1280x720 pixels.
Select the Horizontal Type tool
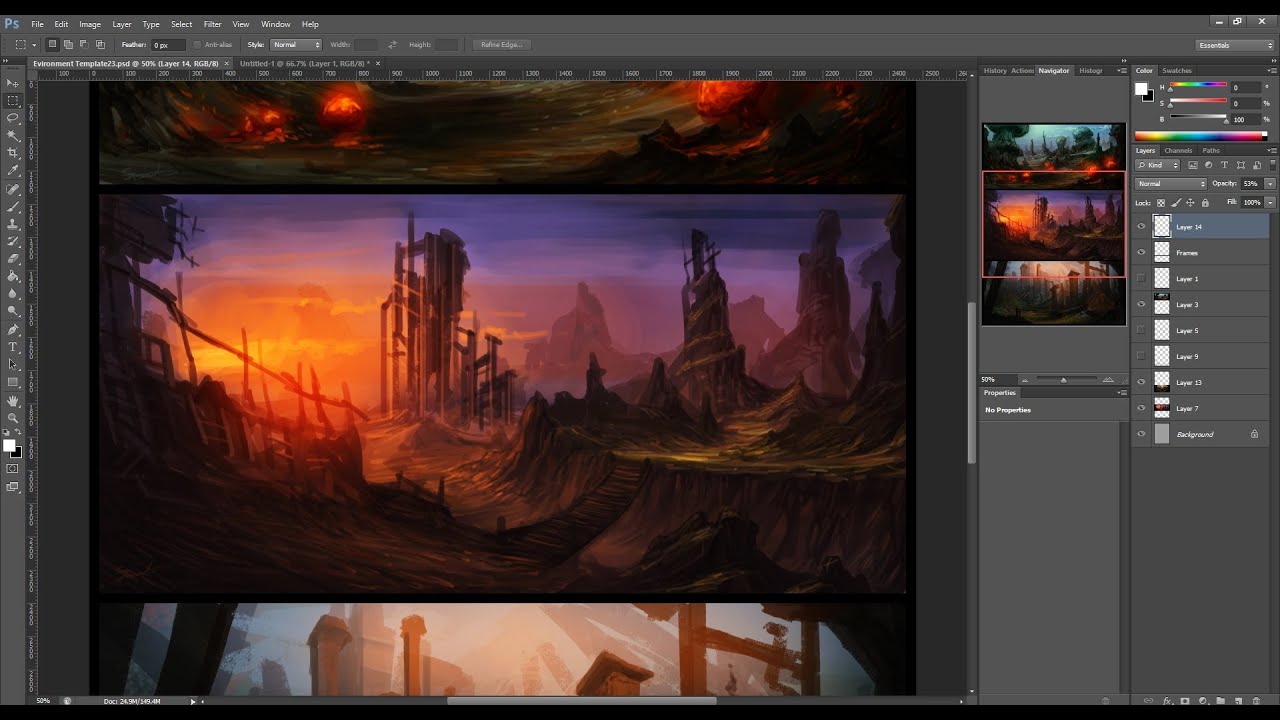(x=13, y=346)
